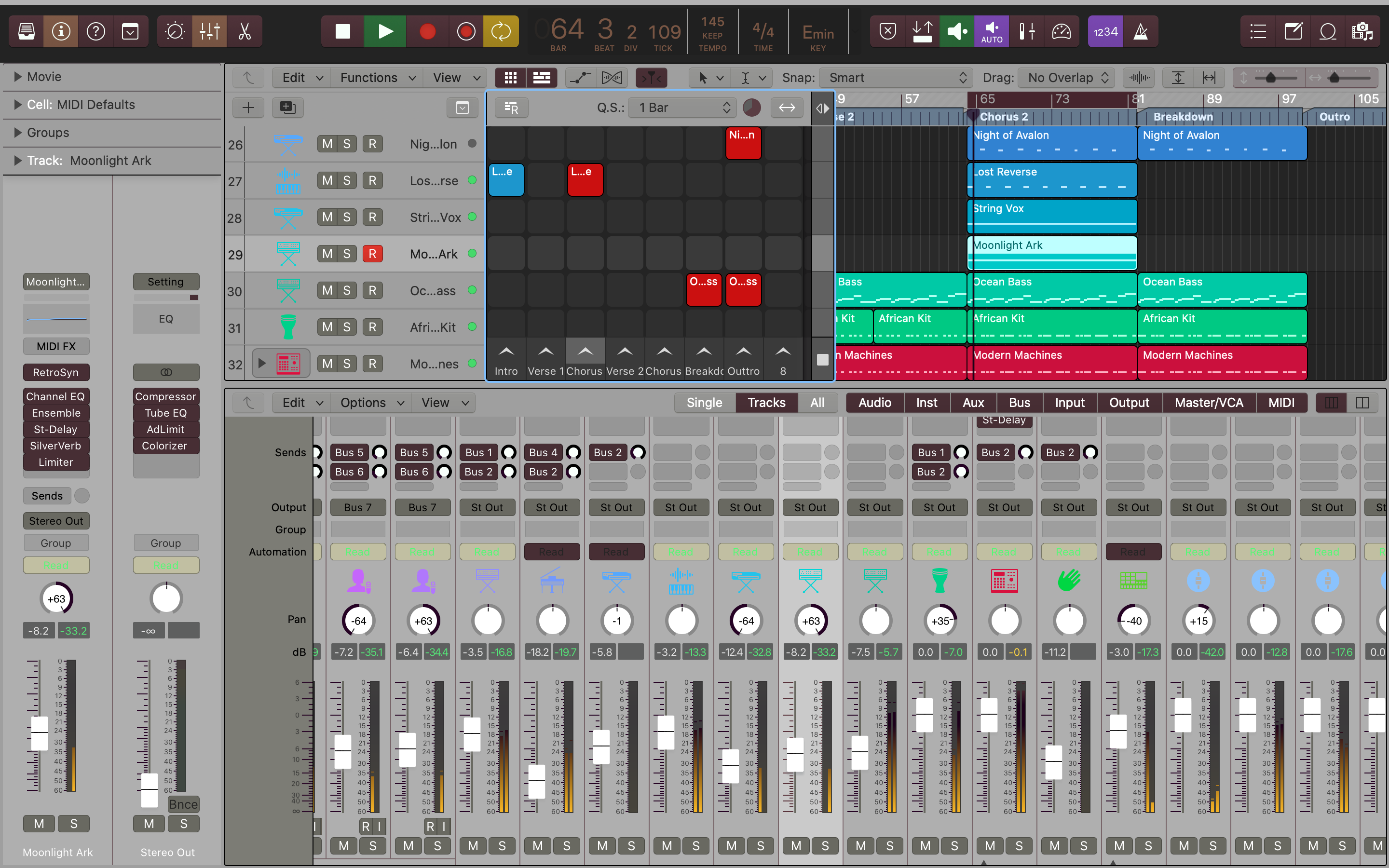Click the Duplicate Track icon
Viewport: 1389px width, 868px height.
pos(287,108)
